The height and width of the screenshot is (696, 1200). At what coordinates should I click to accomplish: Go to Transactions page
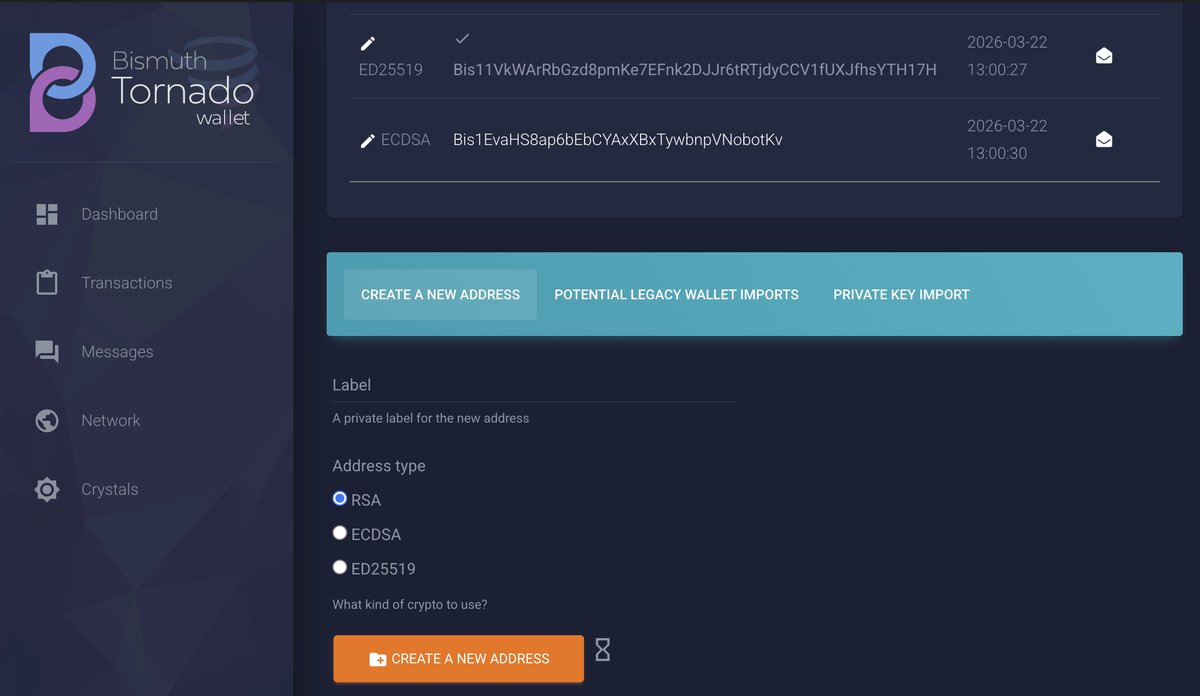127,283
